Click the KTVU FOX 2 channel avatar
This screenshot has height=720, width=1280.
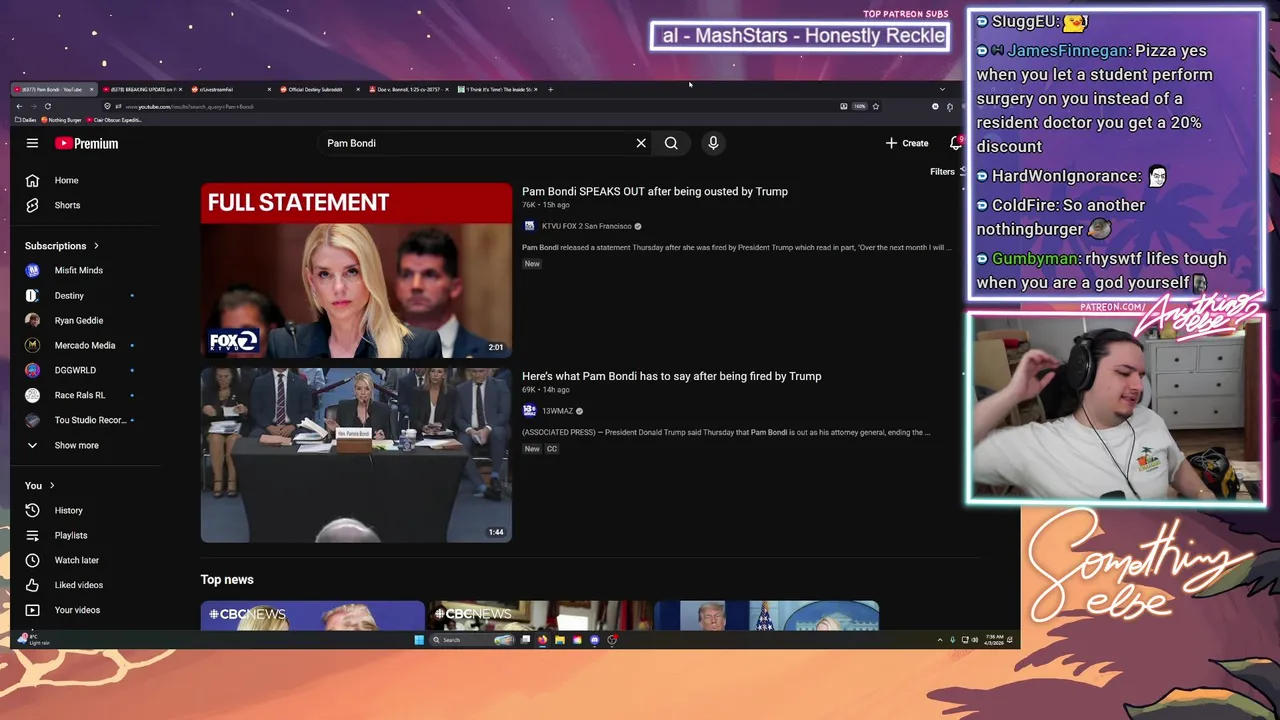[529, 226]
